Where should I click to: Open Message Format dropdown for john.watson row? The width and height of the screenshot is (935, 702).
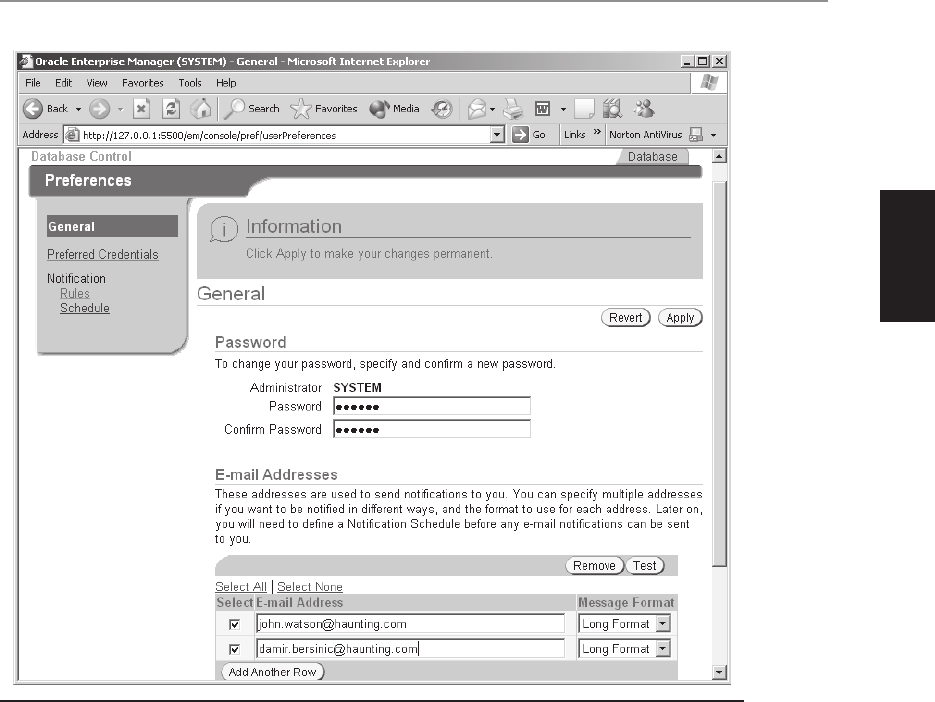tap(663, 624)
